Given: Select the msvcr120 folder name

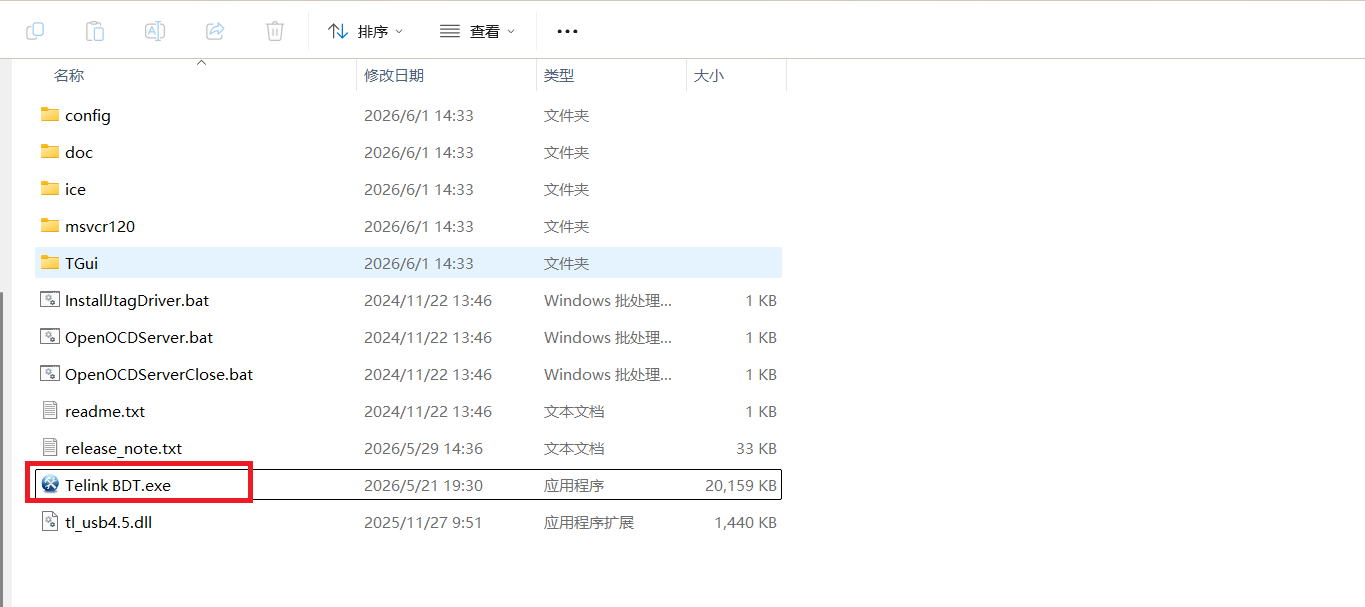Looking at the screenshot, I should pyautogui.click(x=100, y=227).
